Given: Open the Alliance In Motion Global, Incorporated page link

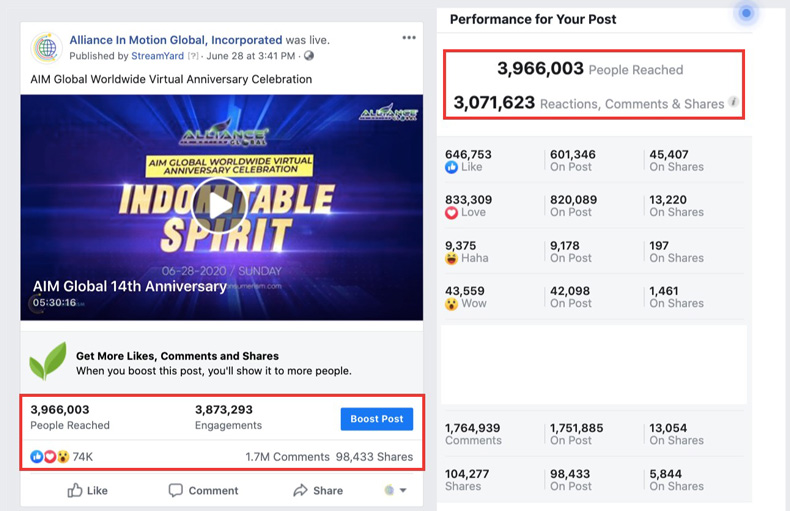Looking at the screenshot, I should pos(176,40).
